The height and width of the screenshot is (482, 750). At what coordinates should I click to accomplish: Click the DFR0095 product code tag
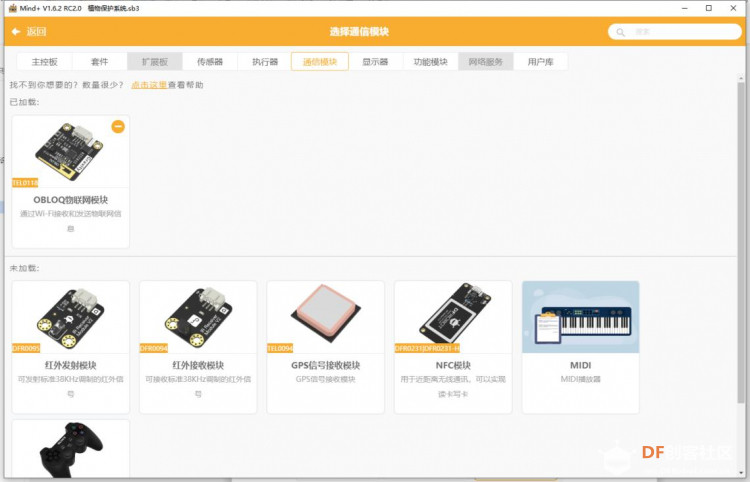click(26, 348)
